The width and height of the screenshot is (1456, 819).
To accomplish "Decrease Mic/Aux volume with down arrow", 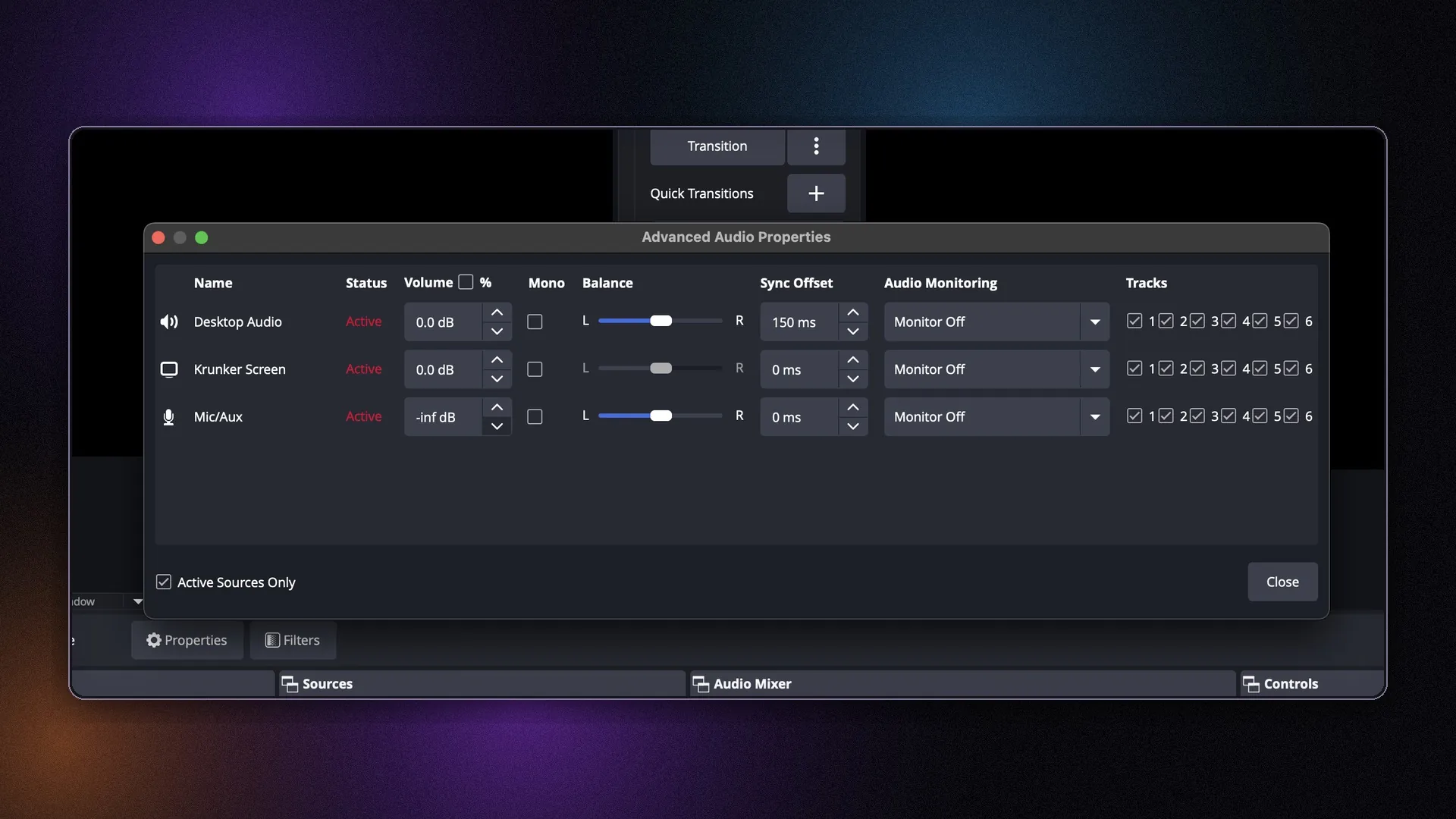I will [x=497, y=426].
